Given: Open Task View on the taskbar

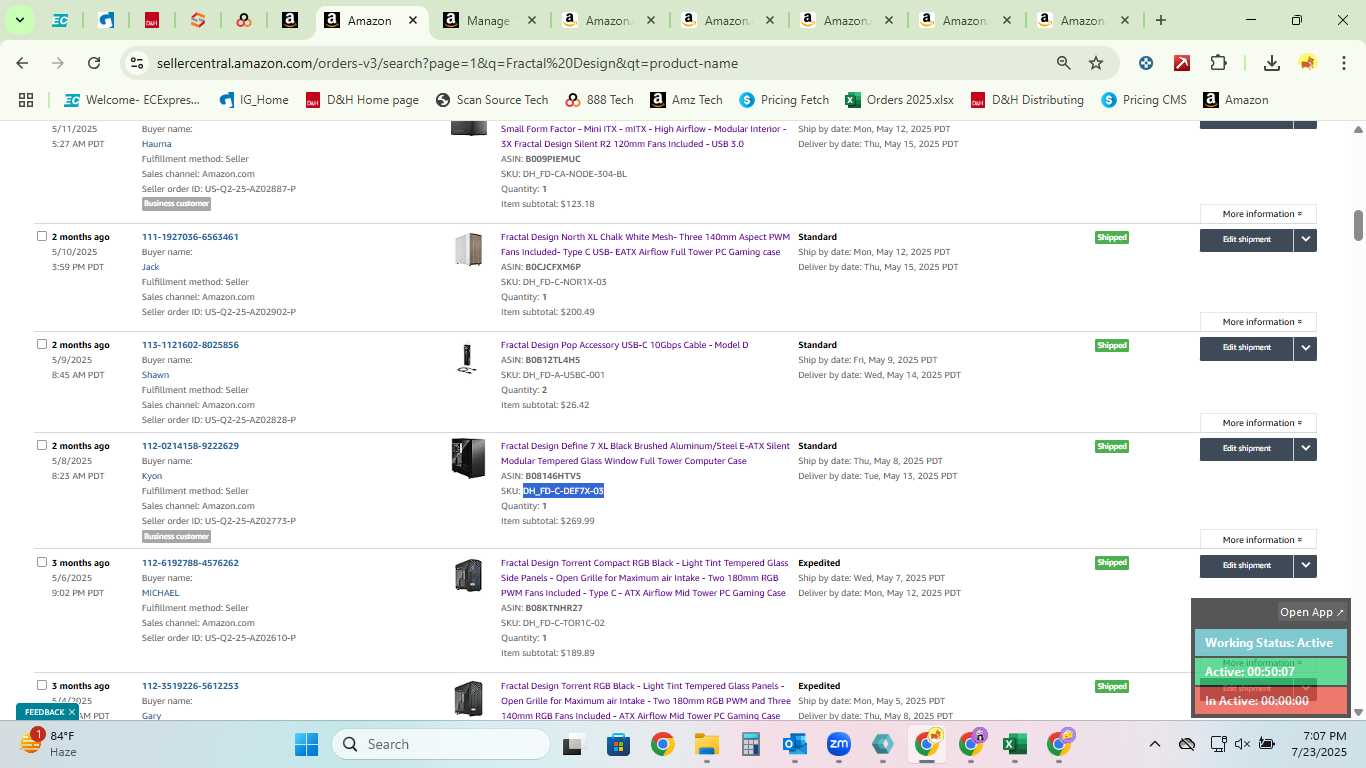Looking at the screenshot, I should point(572,744).
